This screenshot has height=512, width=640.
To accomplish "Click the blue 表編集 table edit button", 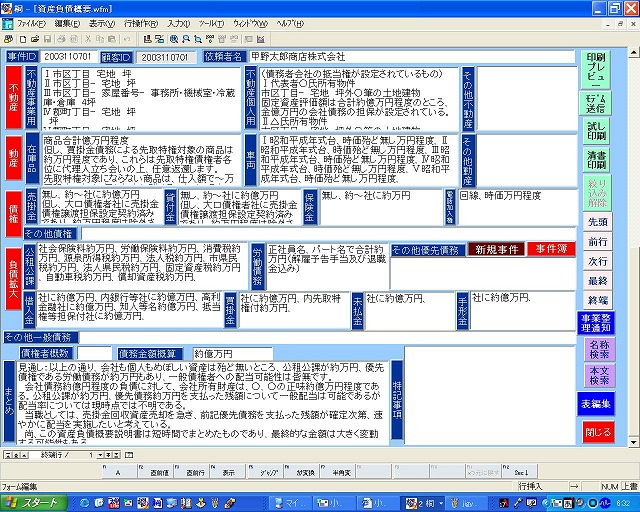I will pyautogui.click(x=598, y=403).
